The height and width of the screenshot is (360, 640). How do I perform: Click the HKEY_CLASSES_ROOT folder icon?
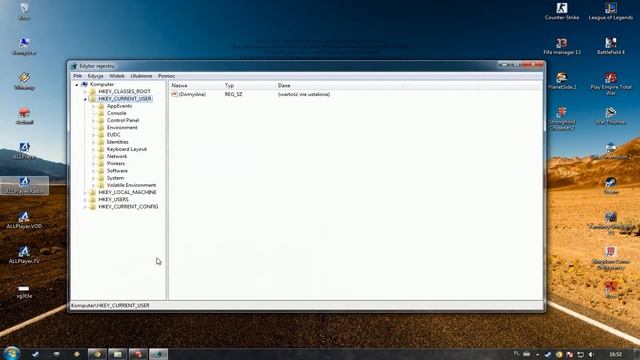93,91
